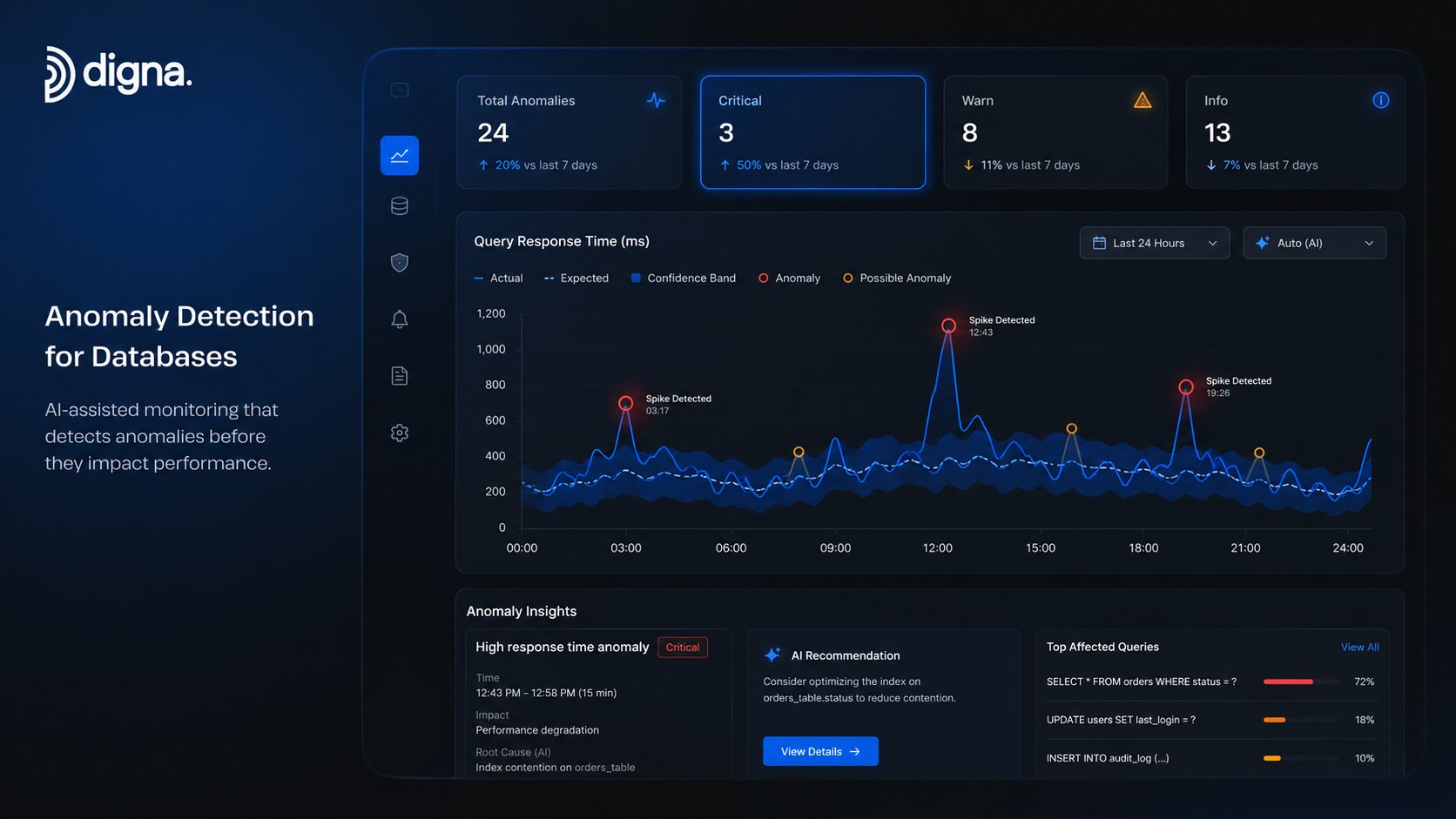Open the shield security sidebar icon
This screenshot has height=819, width=1456.
pyautogui.click(x=400, y=263)
